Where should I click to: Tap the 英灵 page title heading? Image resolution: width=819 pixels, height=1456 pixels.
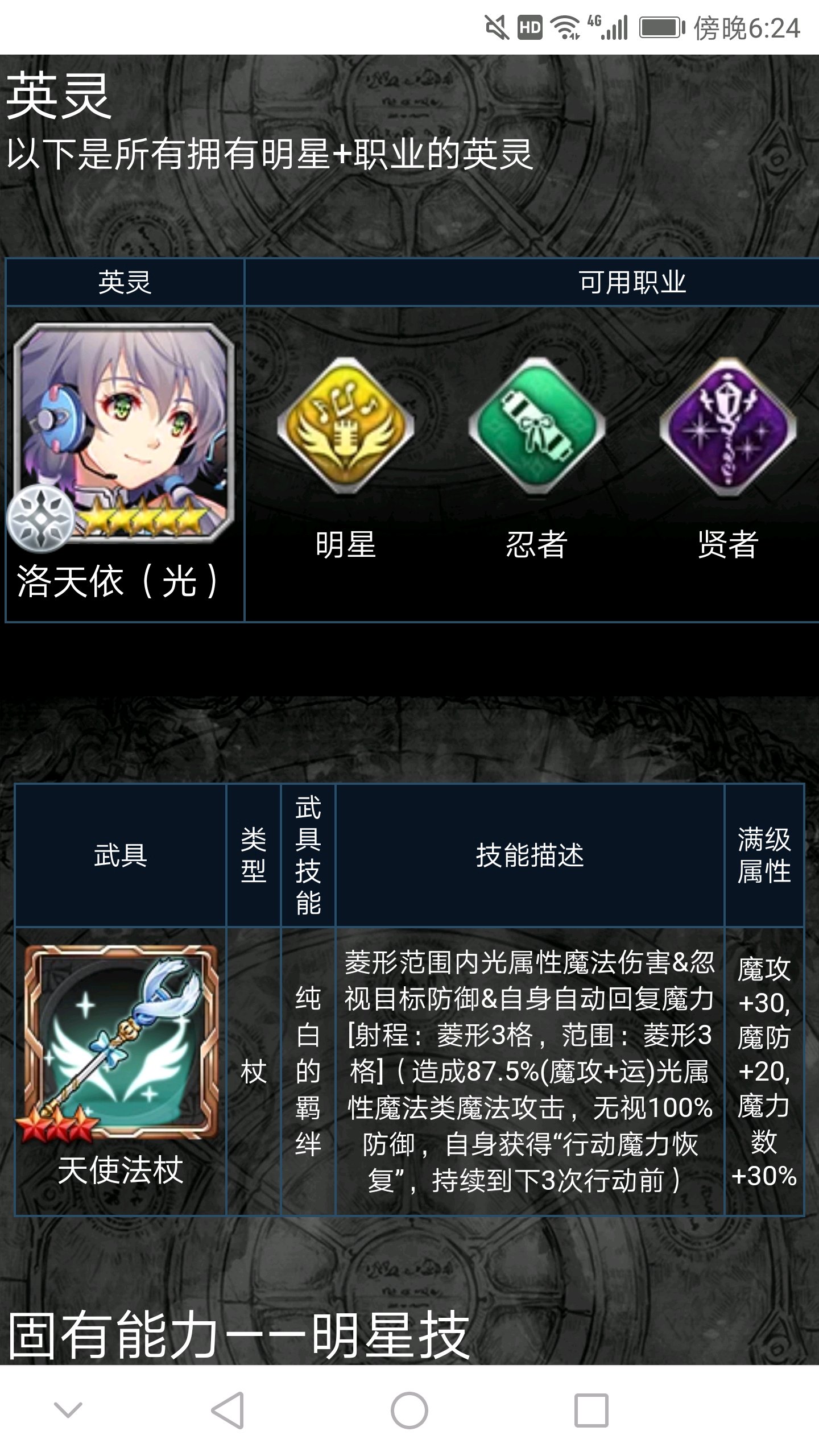(x=59, y=97)
